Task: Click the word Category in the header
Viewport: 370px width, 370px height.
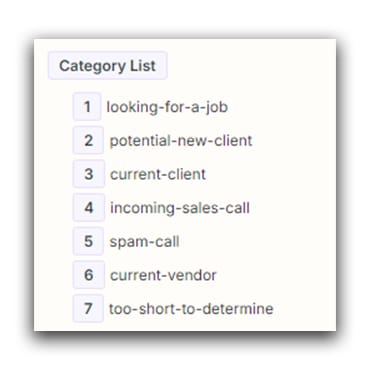Action: click(92, 66)
